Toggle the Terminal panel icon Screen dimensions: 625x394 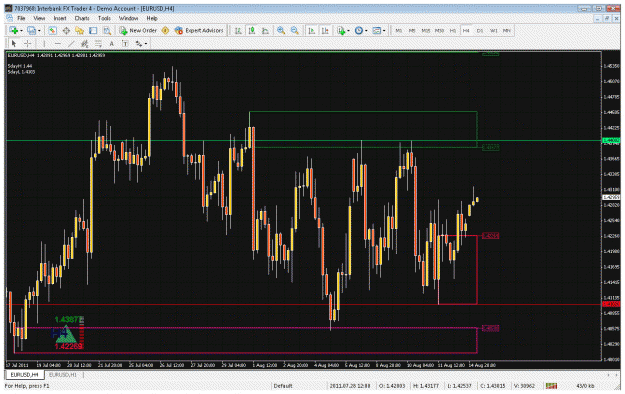tap(93, 31)
